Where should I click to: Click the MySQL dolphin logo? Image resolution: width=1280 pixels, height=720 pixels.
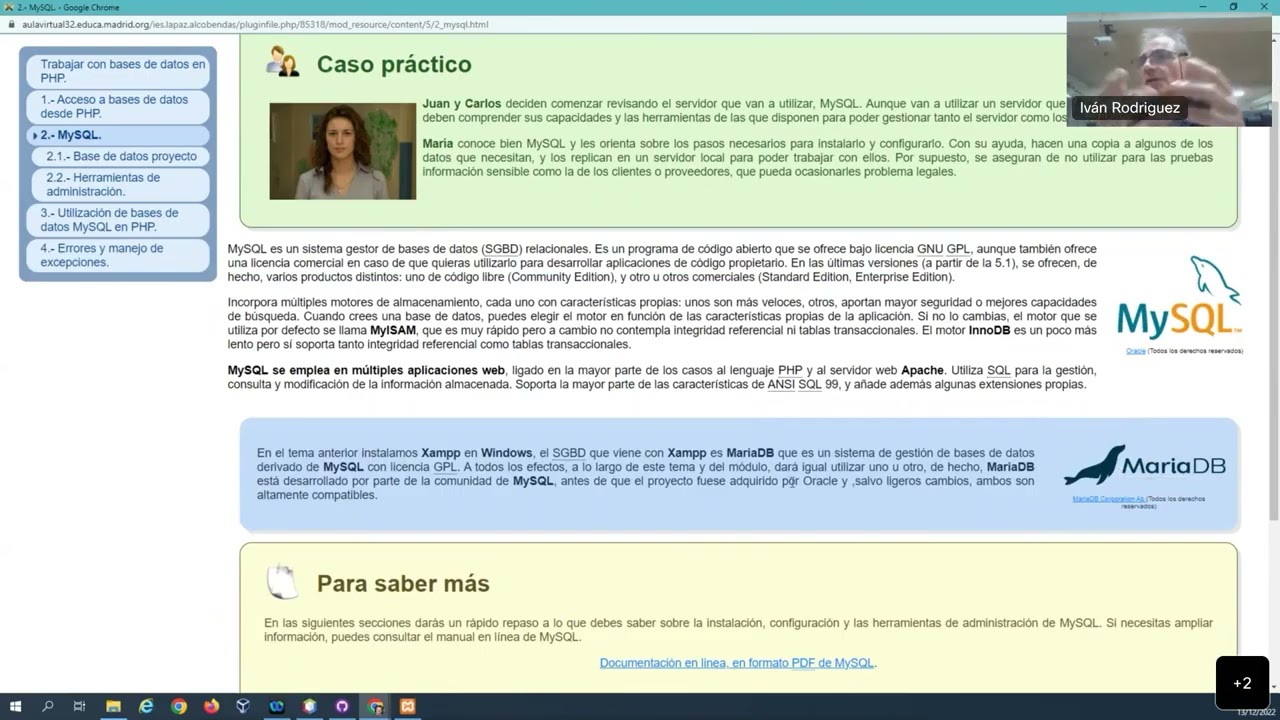[1179, 298]
